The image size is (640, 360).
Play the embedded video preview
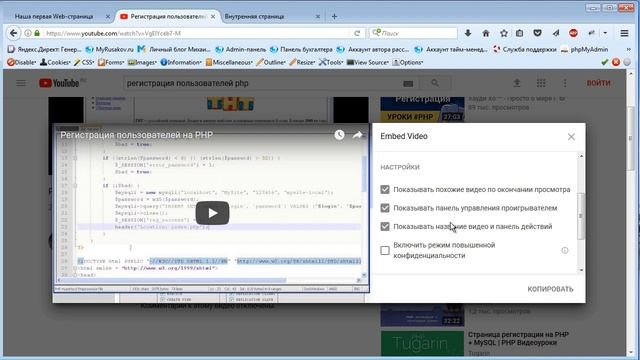(x=212, y=213)
